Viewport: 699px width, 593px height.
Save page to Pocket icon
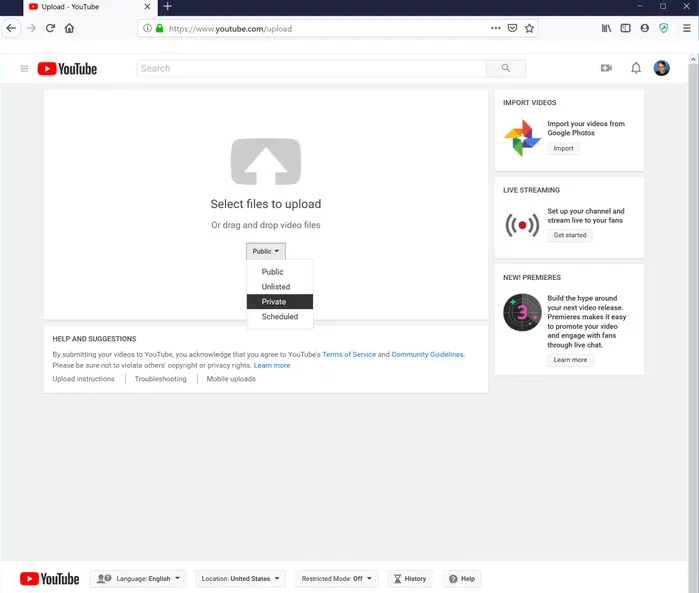[512, 28]
